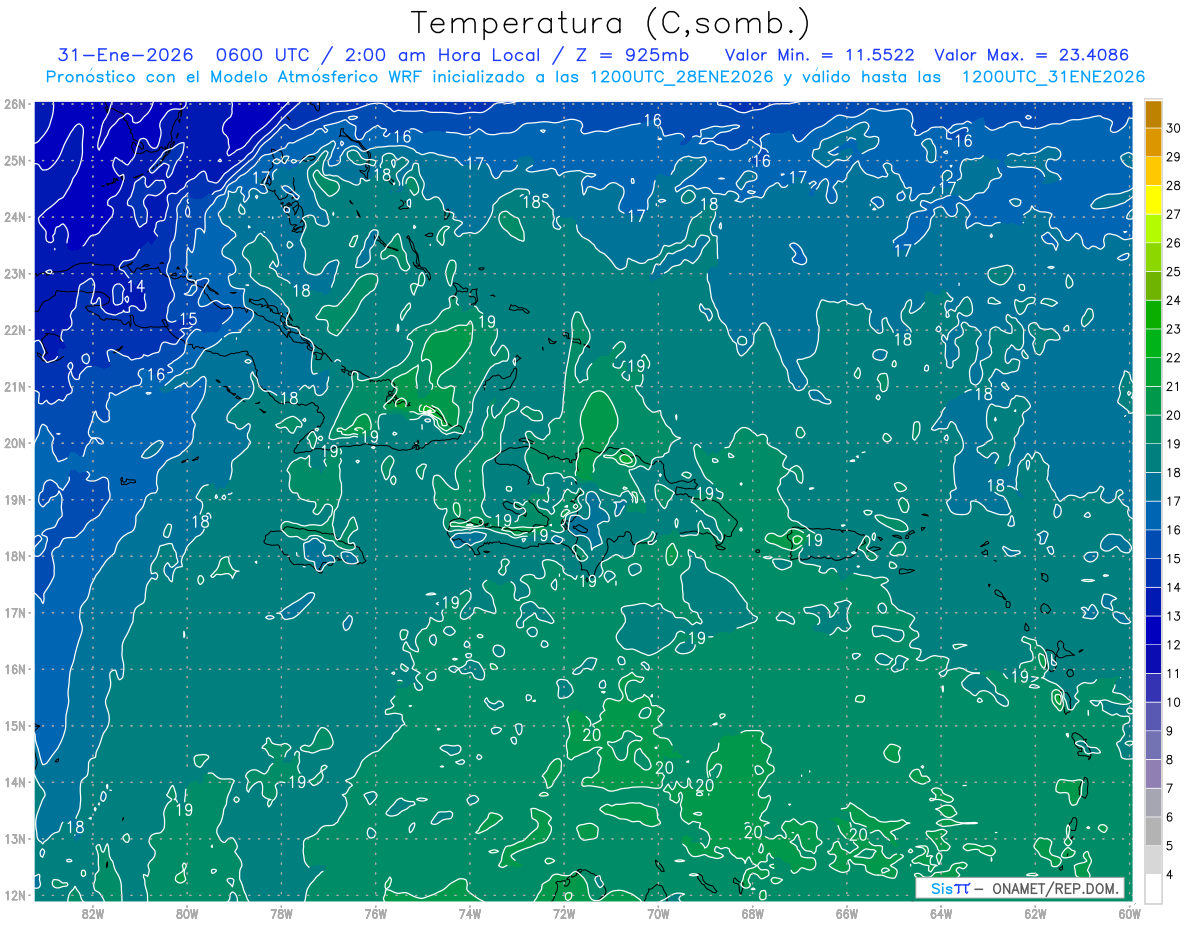The image size is (1200, 927).
Task: Click the 80W longitude axis label
Action: click(x=186, y=913)
